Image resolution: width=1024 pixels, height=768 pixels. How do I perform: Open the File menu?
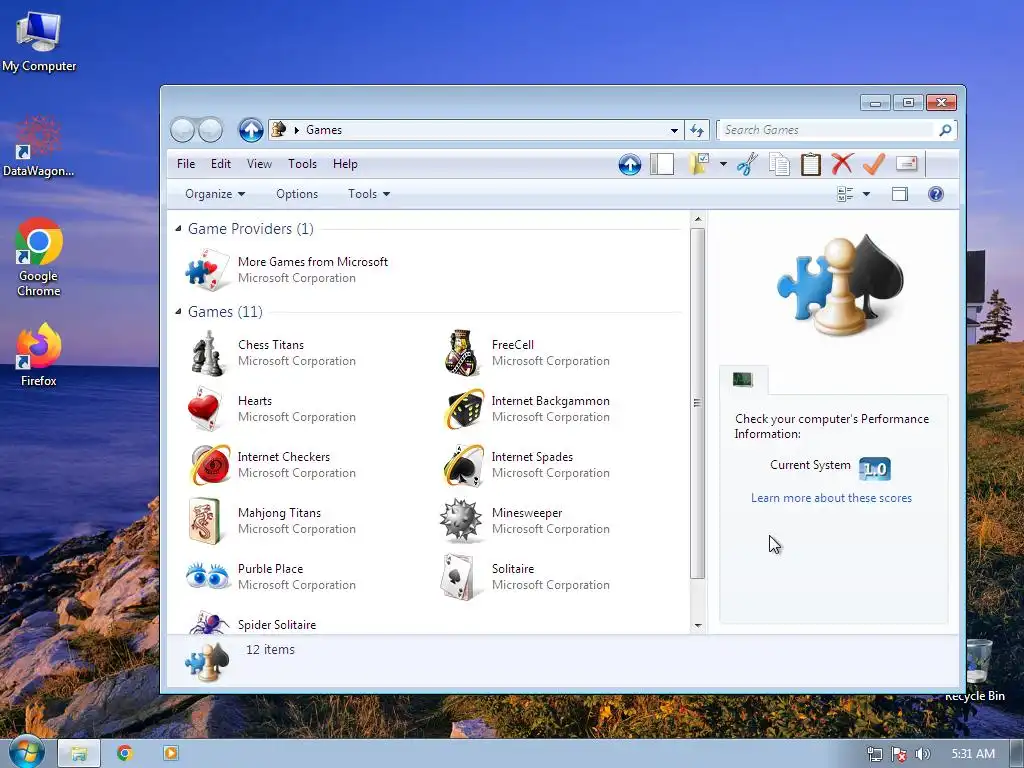[186, 164]
